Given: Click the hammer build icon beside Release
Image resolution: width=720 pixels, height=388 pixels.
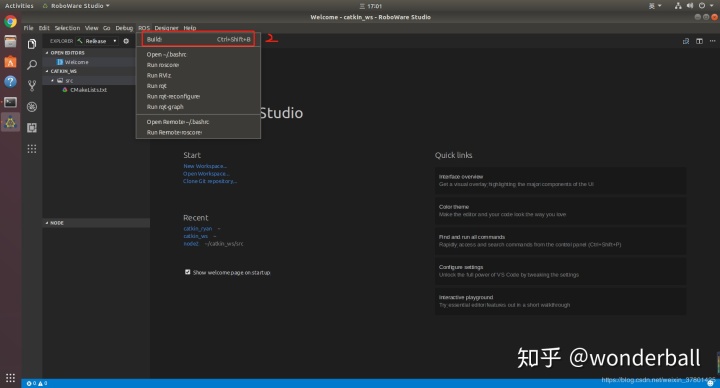Looking at the screenshot, I should point(80,41).
